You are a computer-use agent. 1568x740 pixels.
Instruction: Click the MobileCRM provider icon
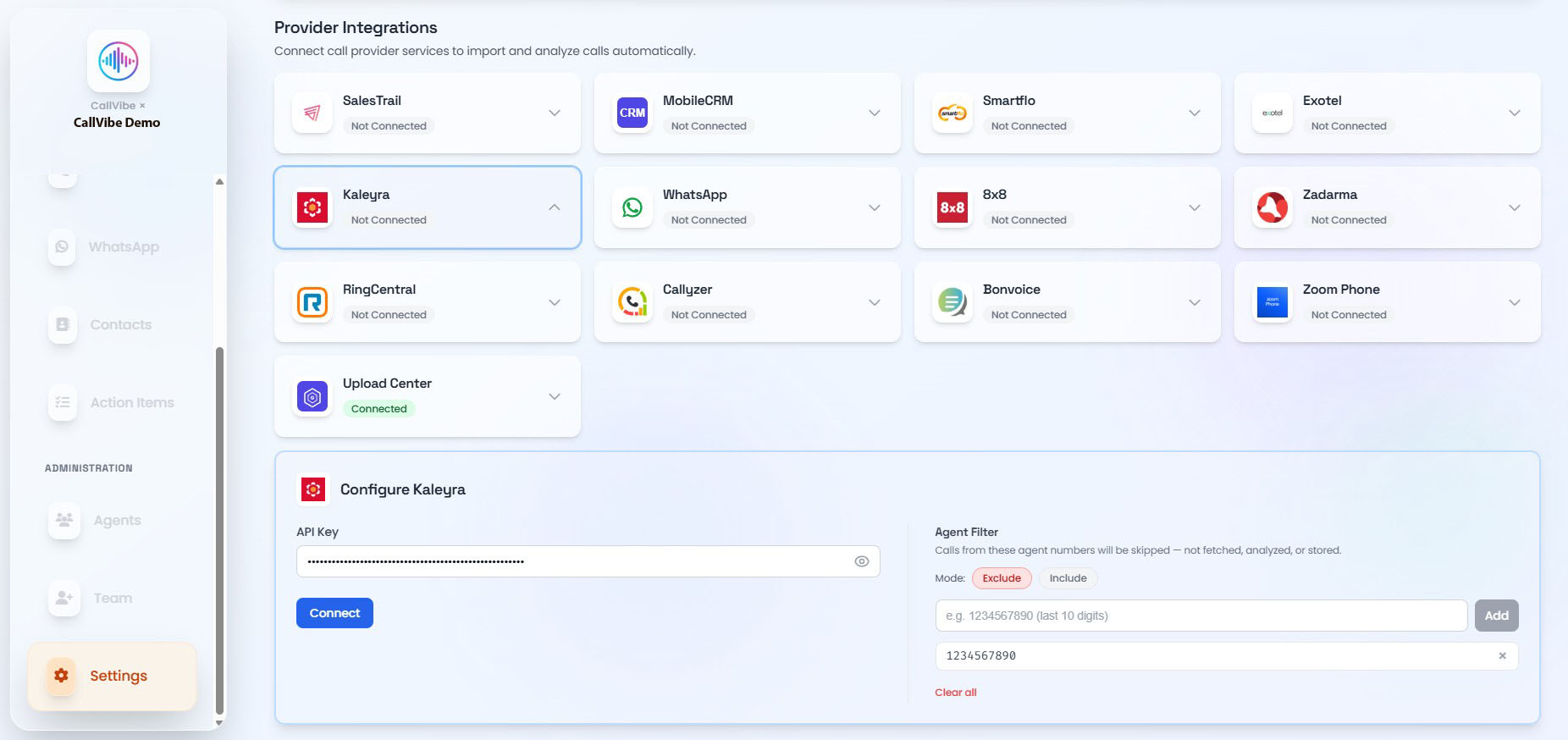click(632, 113)
